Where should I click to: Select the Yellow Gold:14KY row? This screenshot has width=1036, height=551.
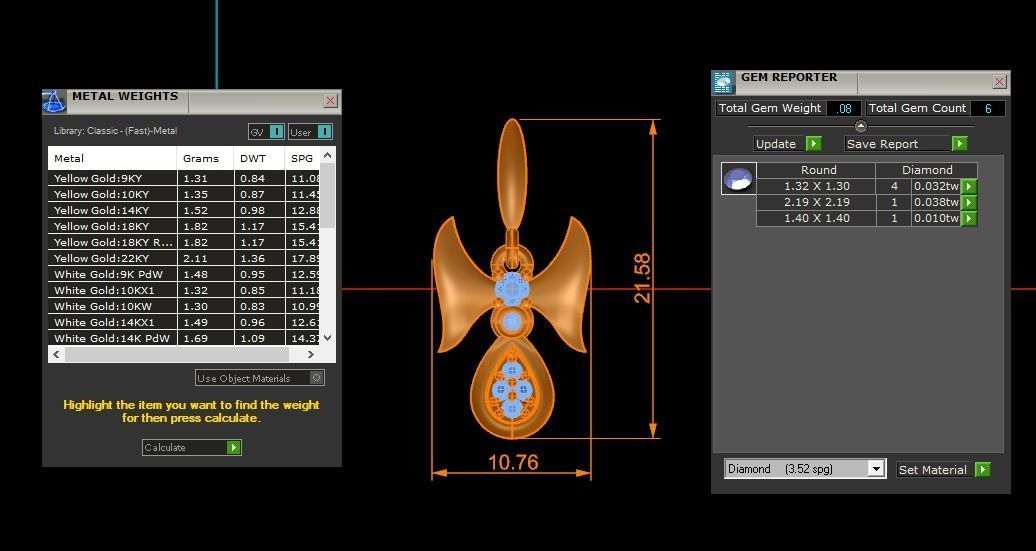click(x=184, y=210)
